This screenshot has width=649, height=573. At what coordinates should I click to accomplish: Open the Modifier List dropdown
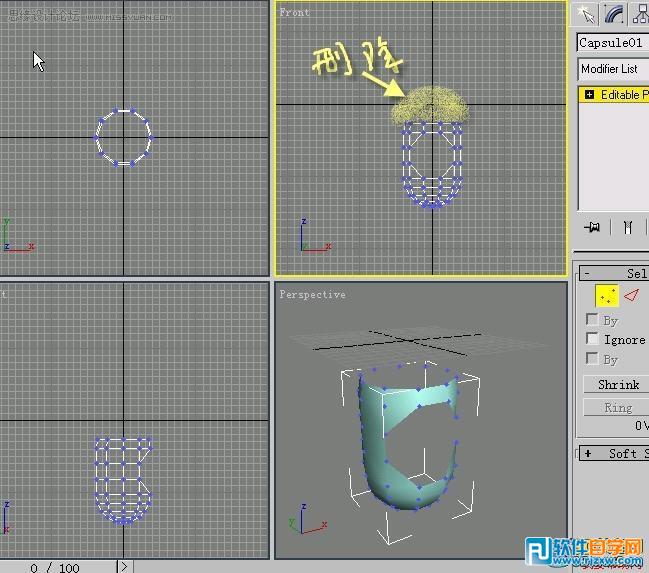coord(613,69)
